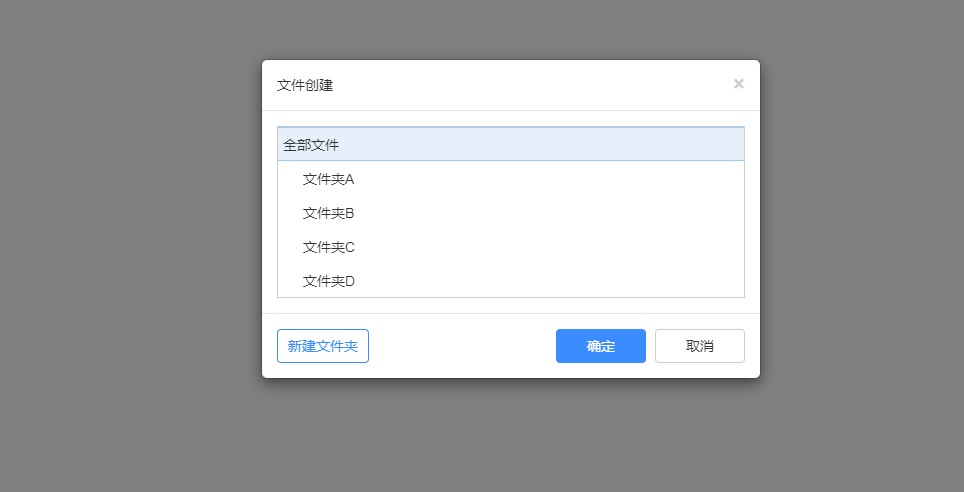Select the 全部文件 root row
Screen dimensions: 964x492
tap(511, 145)
